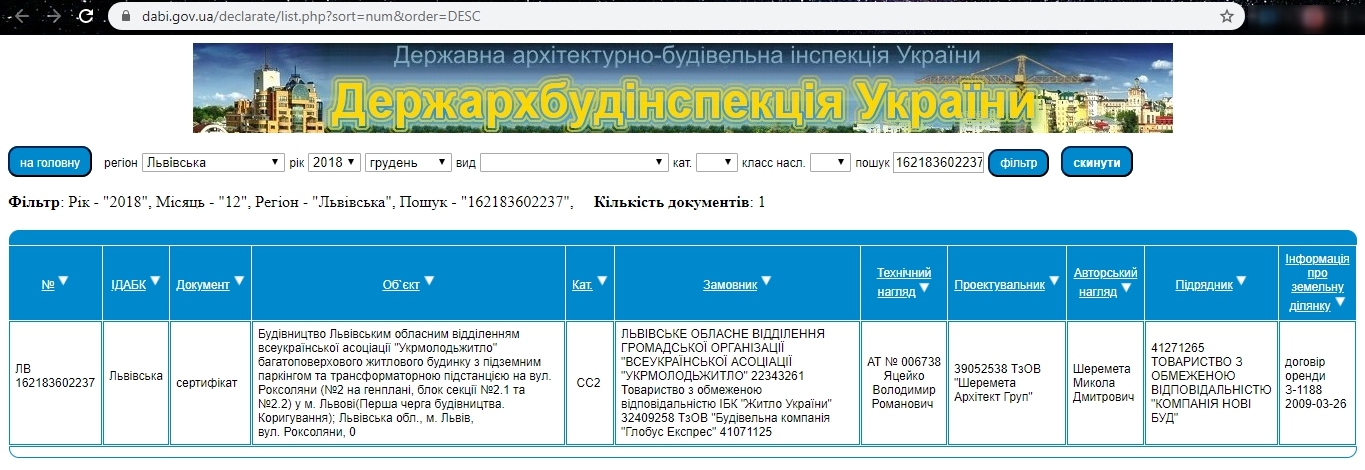Click the Шеремета Микола Дмитрович cell

click(x=1105, y=382)
